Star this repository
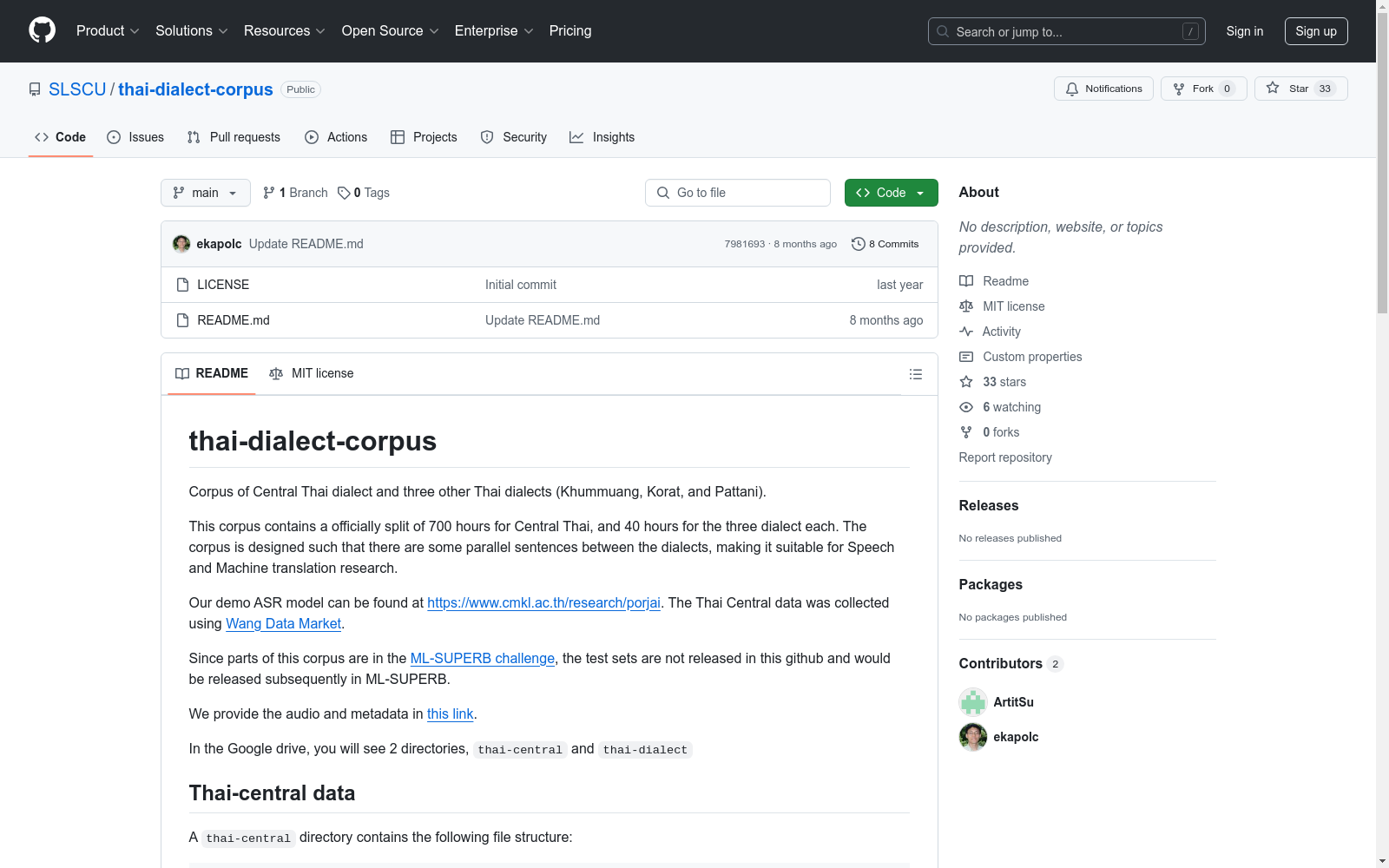 [1300, 89]
